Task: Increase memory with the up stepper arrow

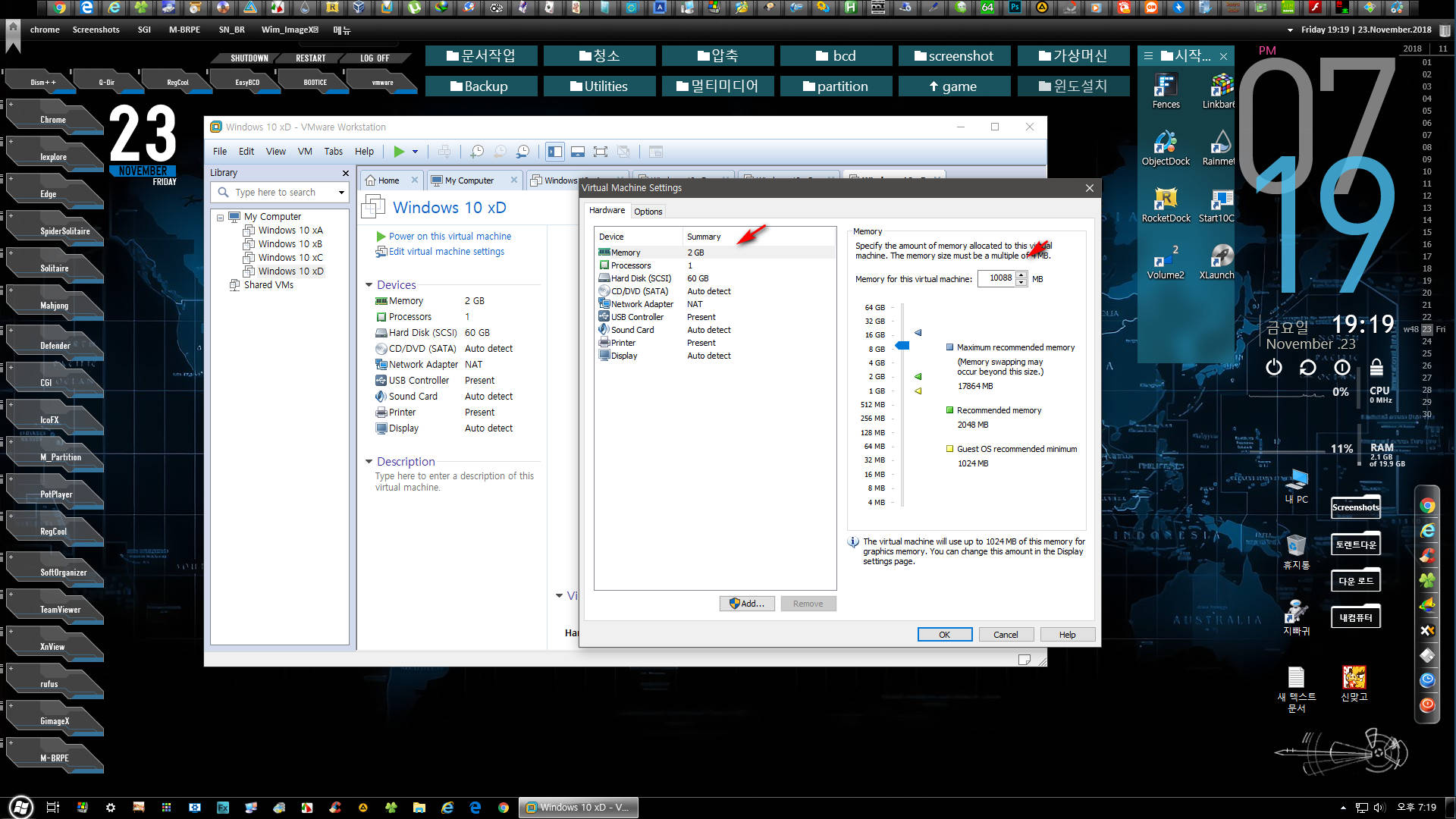Action: point(1021,275)
